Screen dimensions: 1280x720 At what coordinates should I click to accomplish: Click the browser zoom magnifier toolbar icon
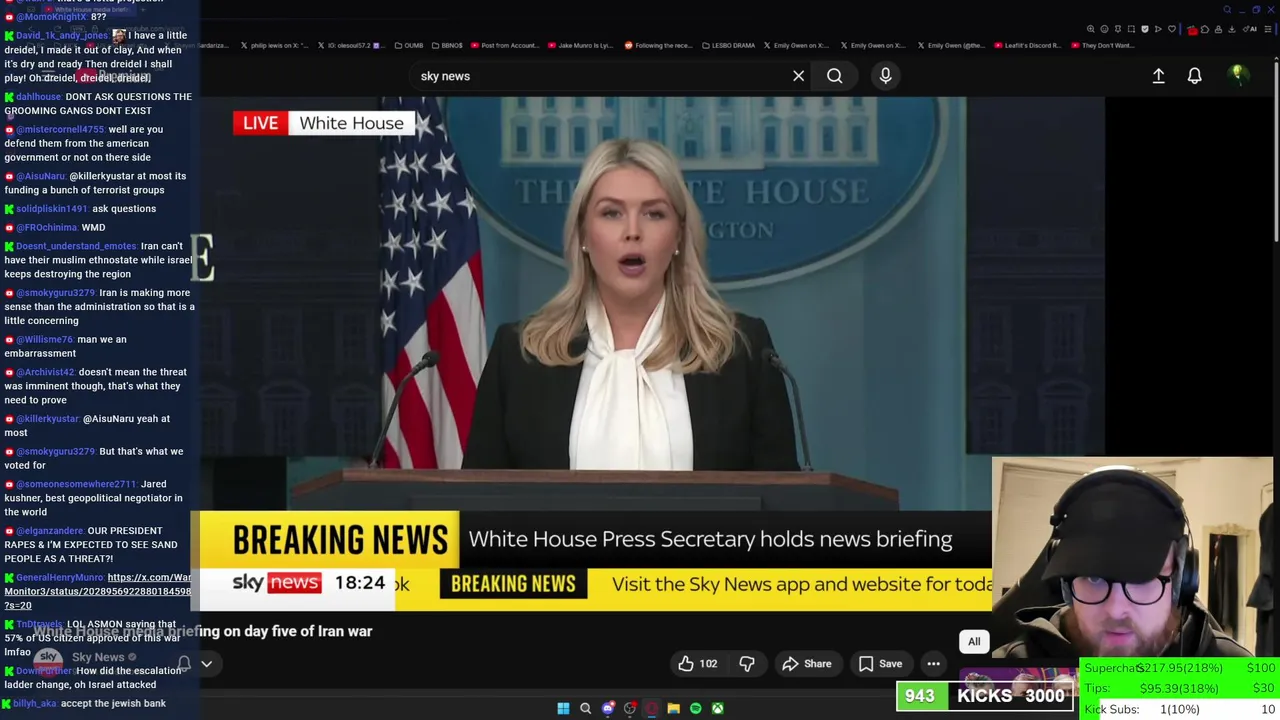pyautogui.click(x=1090, y=29)
